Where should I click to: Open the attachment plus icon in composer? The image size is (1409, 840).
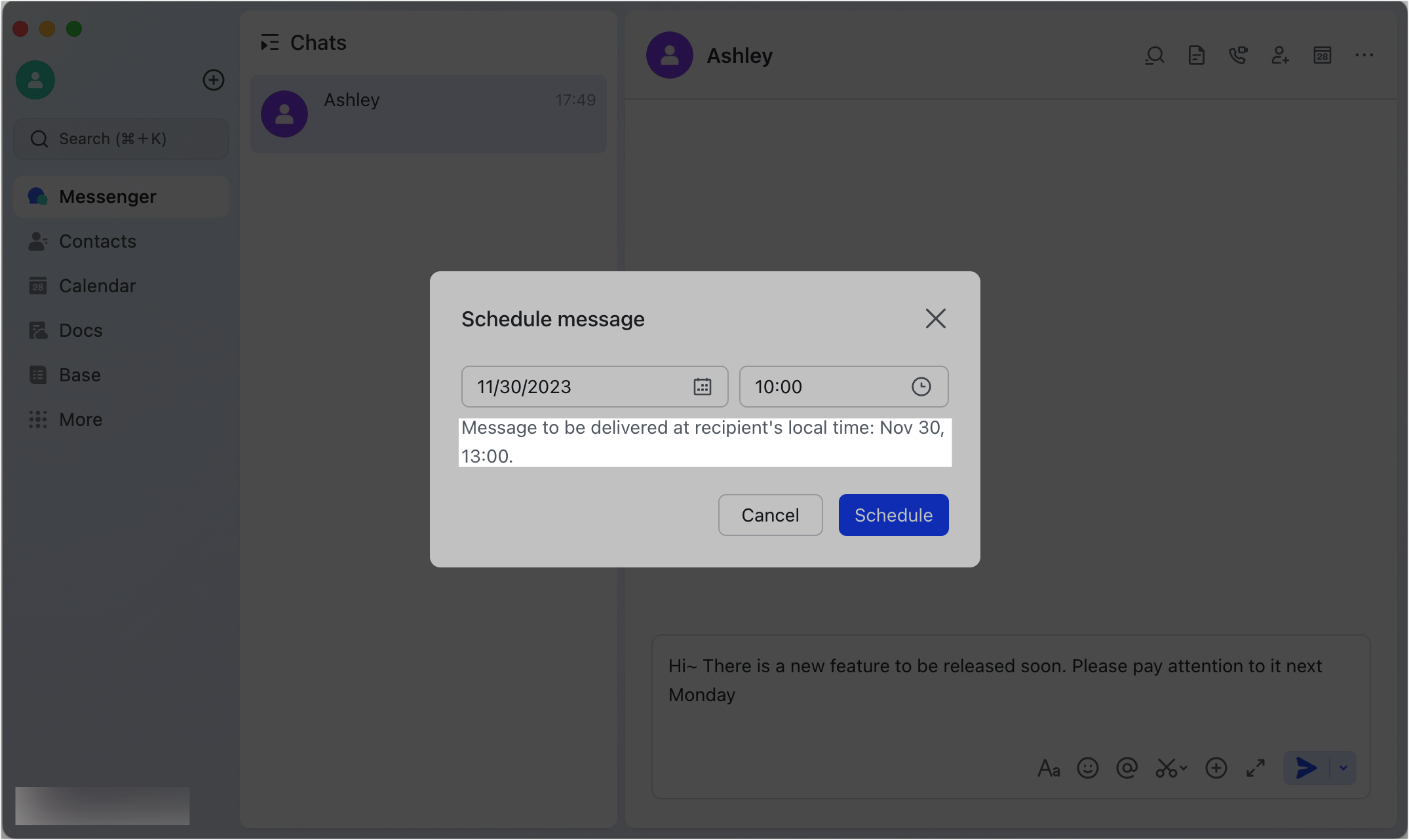point(1216,768)
